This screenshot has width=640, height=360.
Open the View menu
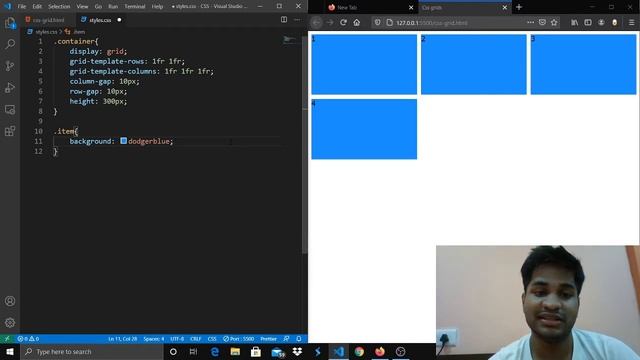pyautogui.click(x=82, y=7)
